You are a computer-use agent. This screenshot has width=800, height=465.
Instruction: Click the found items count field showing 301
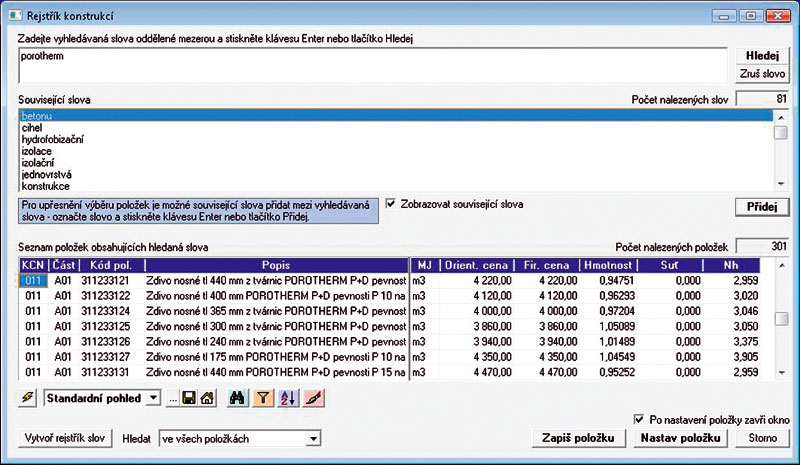point(762,247)
